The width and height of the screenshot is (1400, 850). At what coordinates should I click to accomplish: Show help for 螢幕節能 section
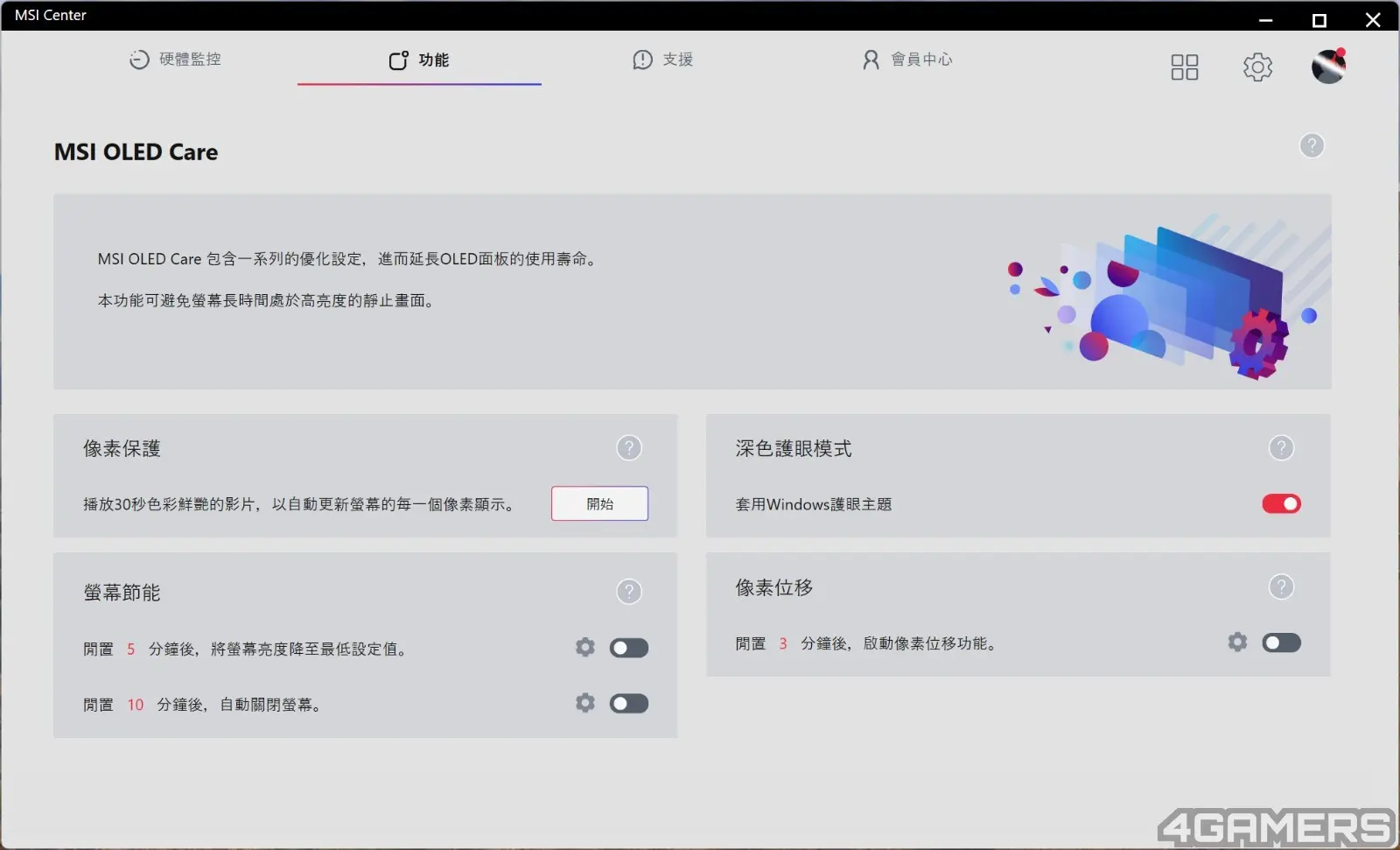(629, 592)
